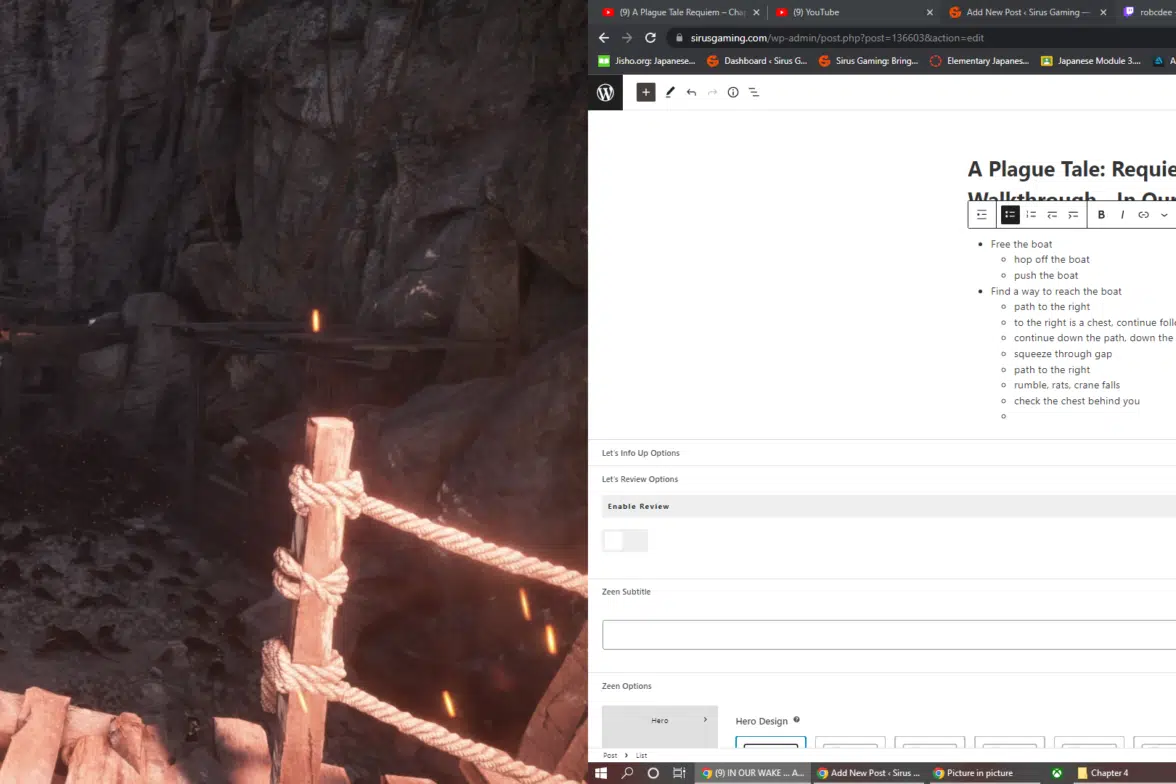Change block type via list block icon
Screen dimensions: 1176x784
tap(982, 215)
